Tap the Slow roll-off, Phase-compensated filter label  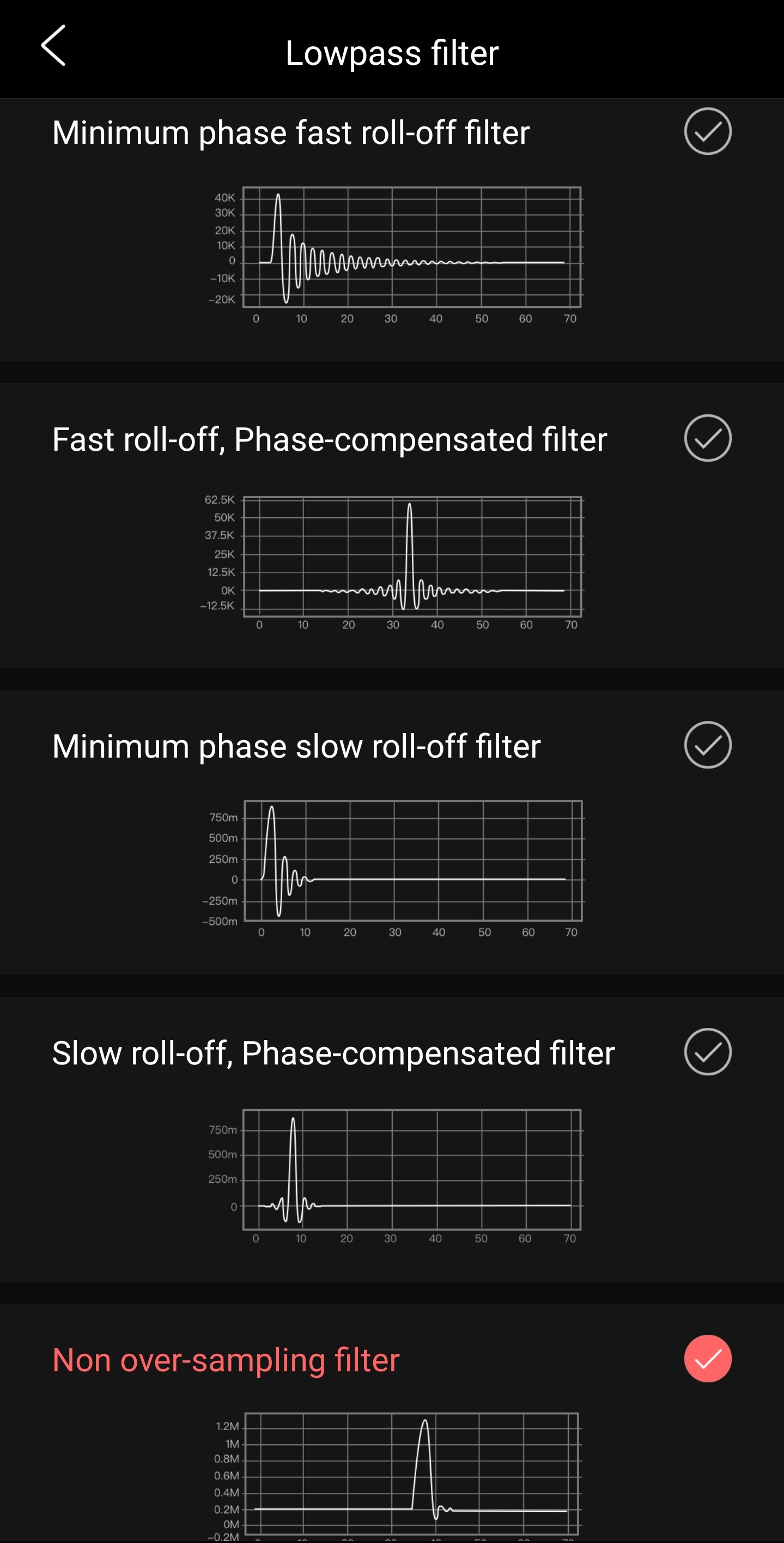(x=333, y=1053)
